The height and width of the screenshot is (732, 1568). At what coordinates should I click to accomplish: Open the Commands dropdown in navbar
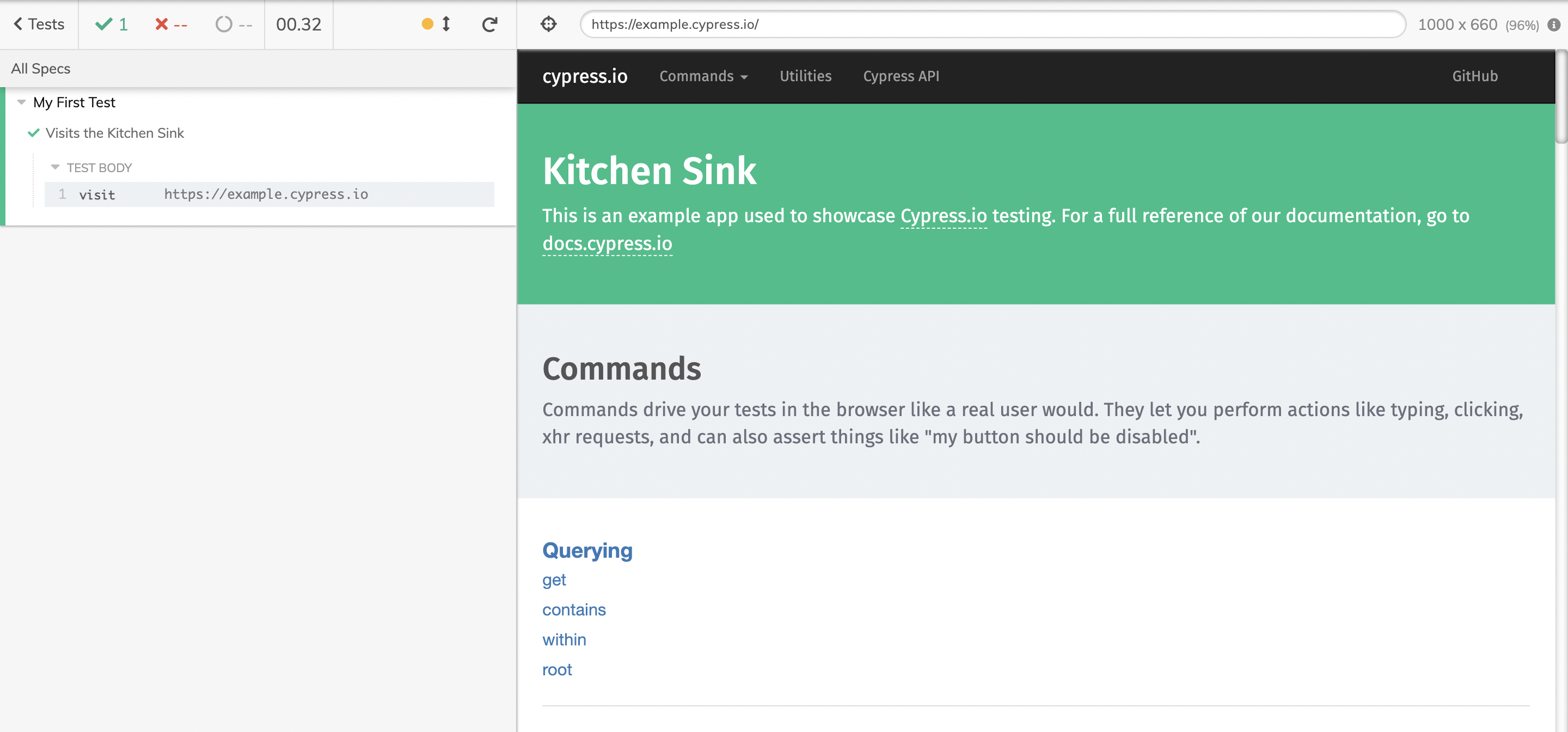703,76
